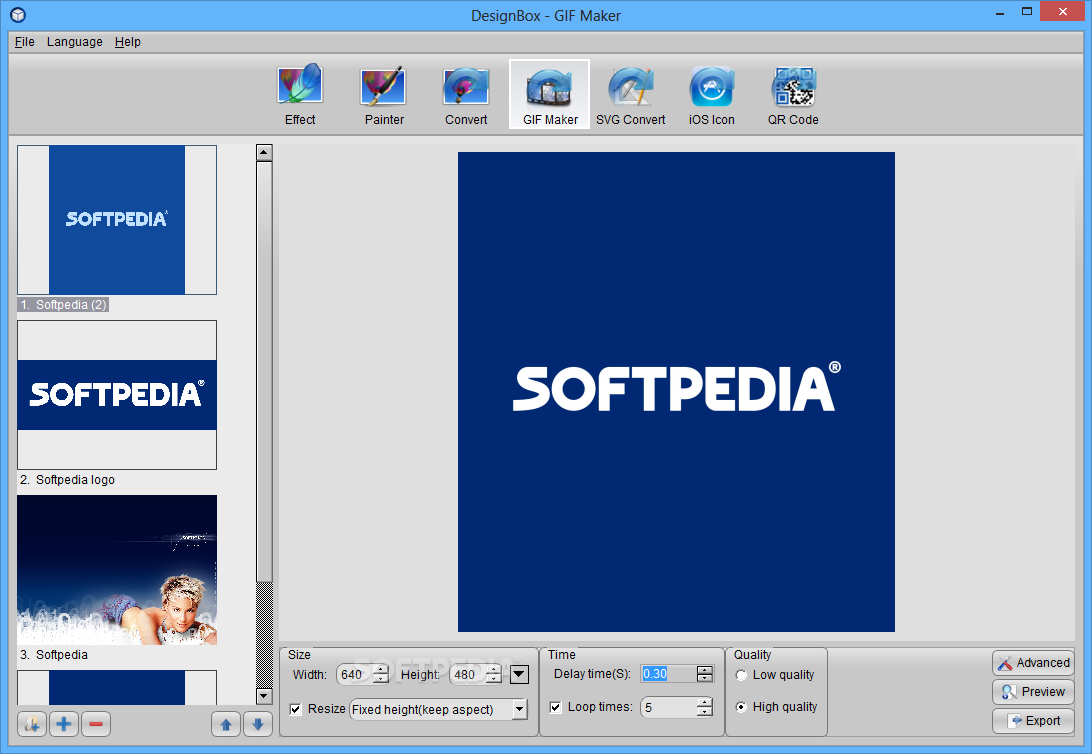The image size is (1092, 754).
Task: Open the Help menu
Action: point(127,42)
